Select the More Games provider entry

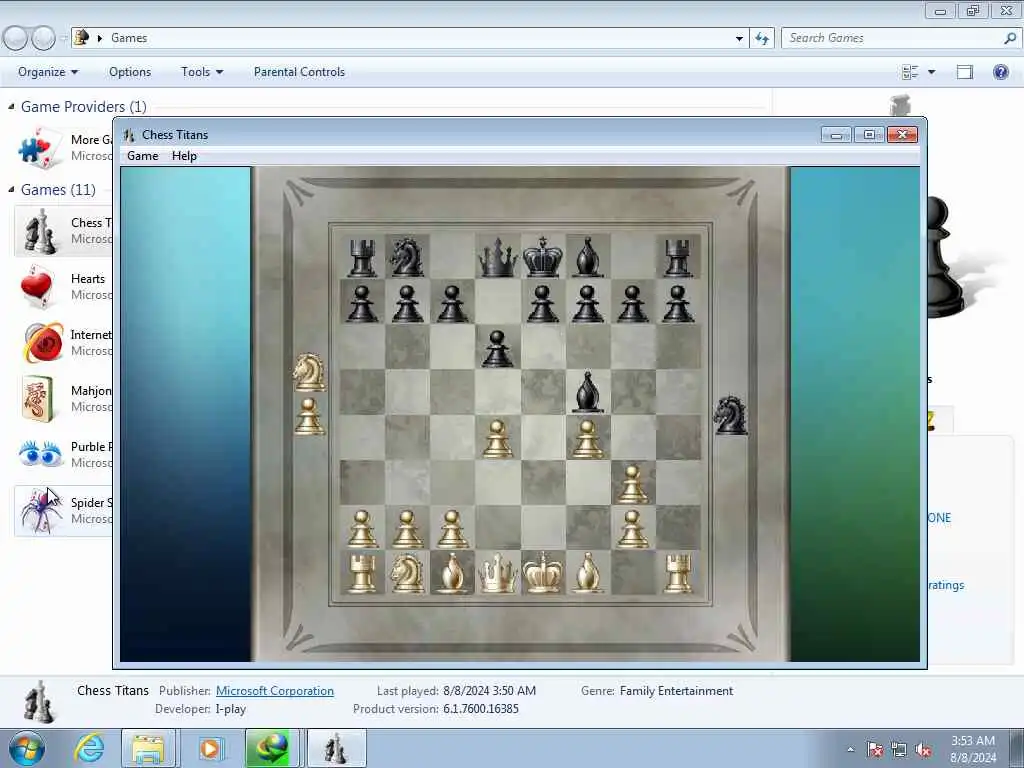63,148
